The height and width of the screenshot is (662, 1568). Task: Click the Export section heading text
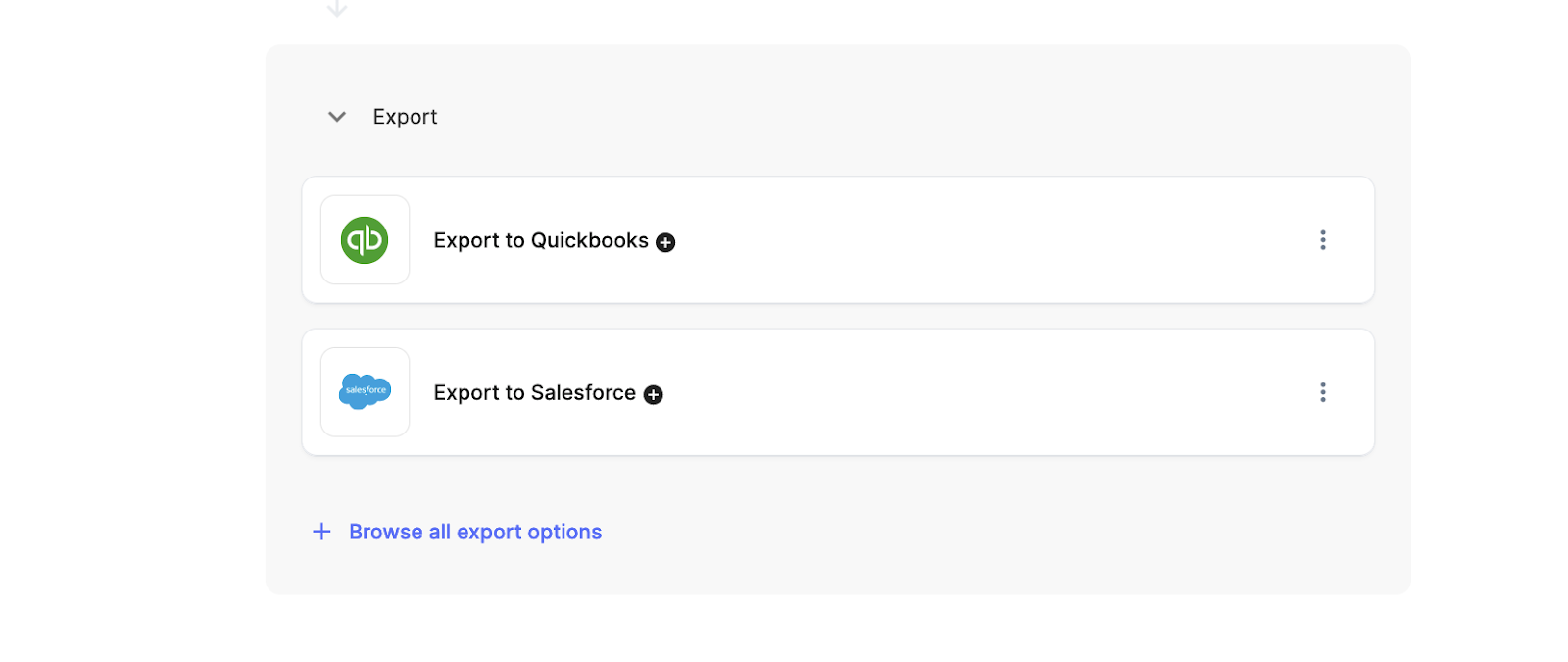point(405,117)
